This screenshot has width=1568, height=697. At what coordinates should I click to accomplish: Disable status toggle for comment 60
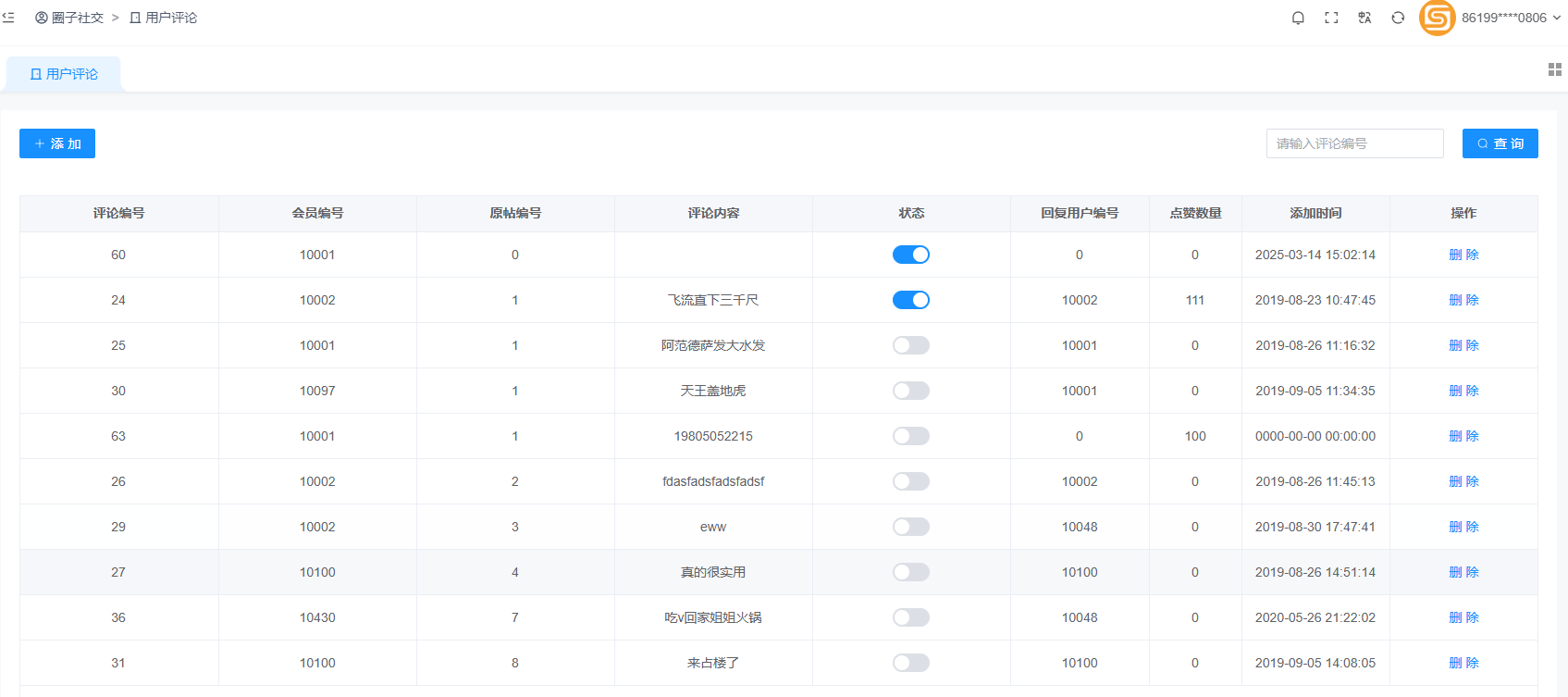910,255
